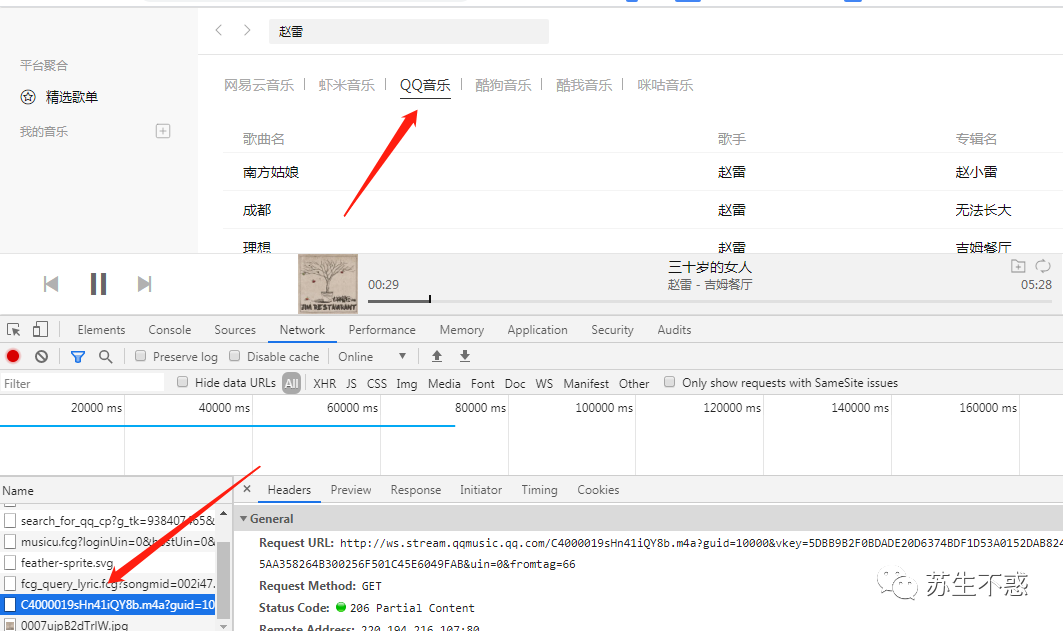This screenshot has width=1063, height=631.
Task: Close the request details pane
Action: (247, 489)
